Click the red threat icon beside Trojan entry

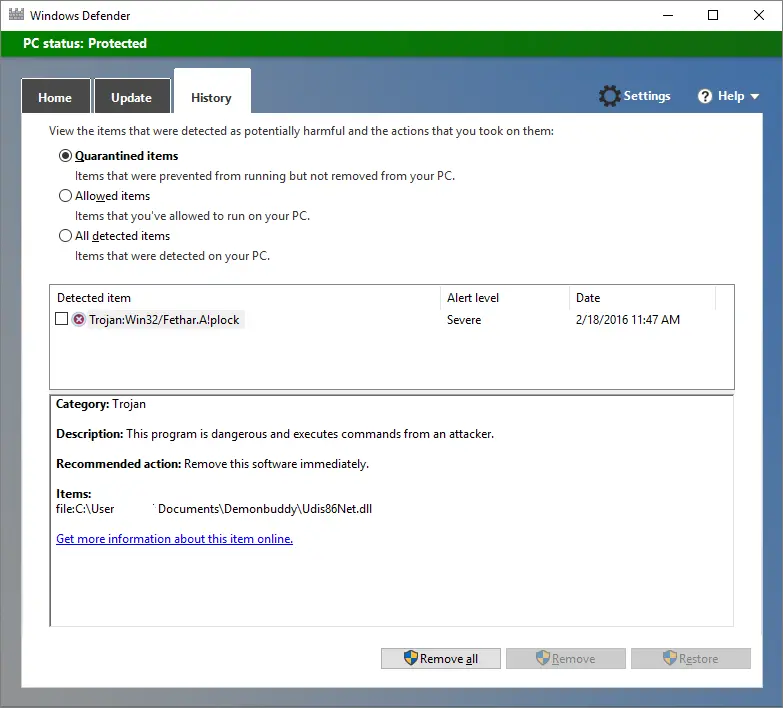point(79,320)
